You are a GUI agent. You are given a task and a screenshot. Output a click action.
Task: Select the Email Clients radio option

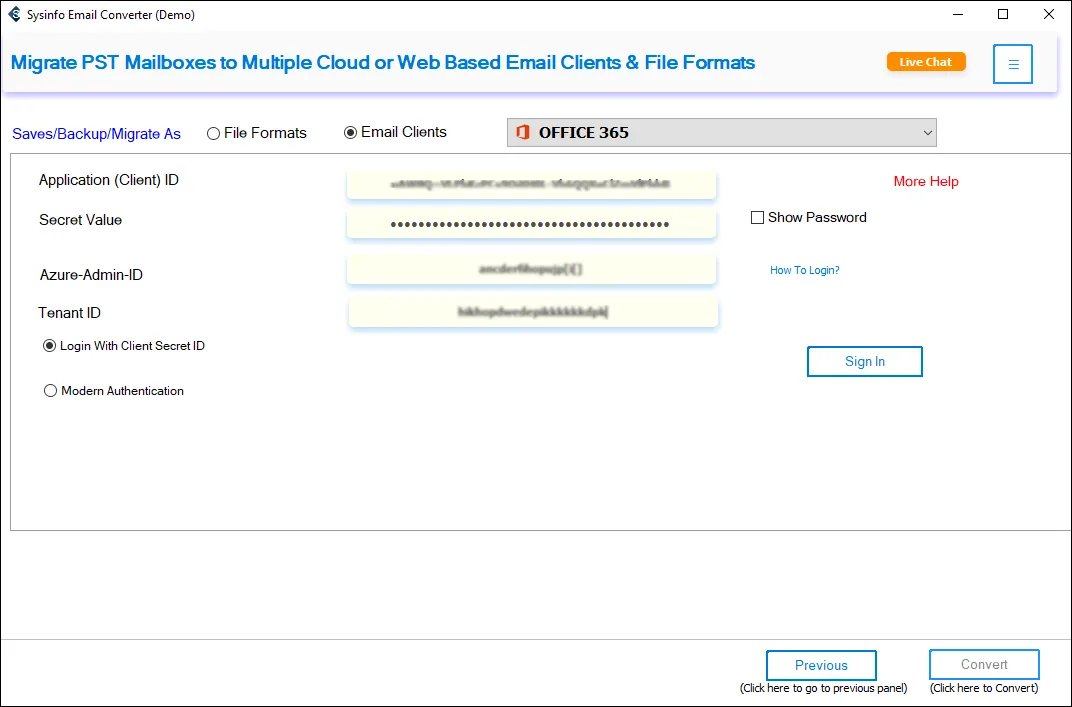tap(351, 132)
